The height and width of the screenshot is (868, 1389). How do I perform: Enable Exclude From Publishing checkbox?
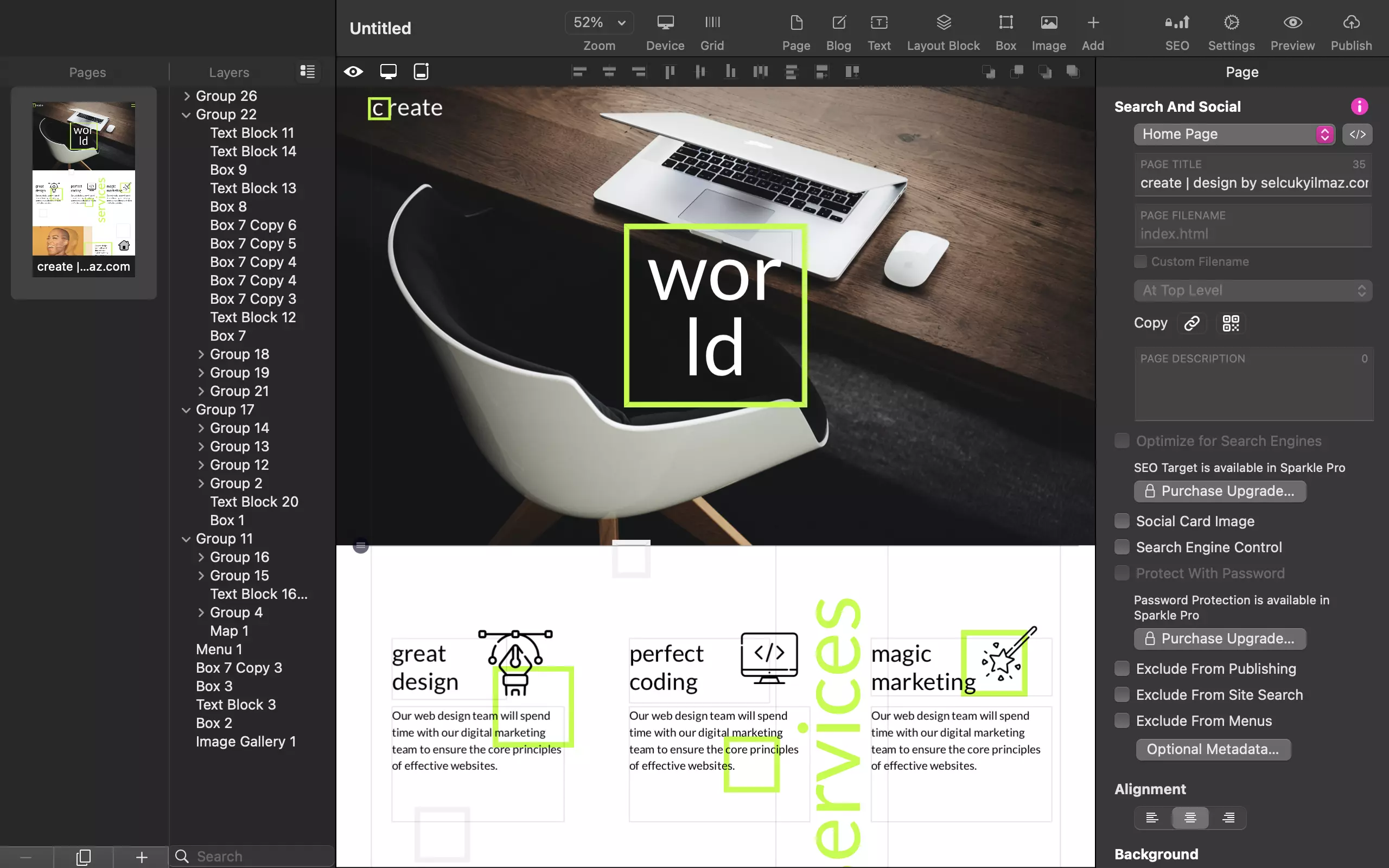point(1122,668)
